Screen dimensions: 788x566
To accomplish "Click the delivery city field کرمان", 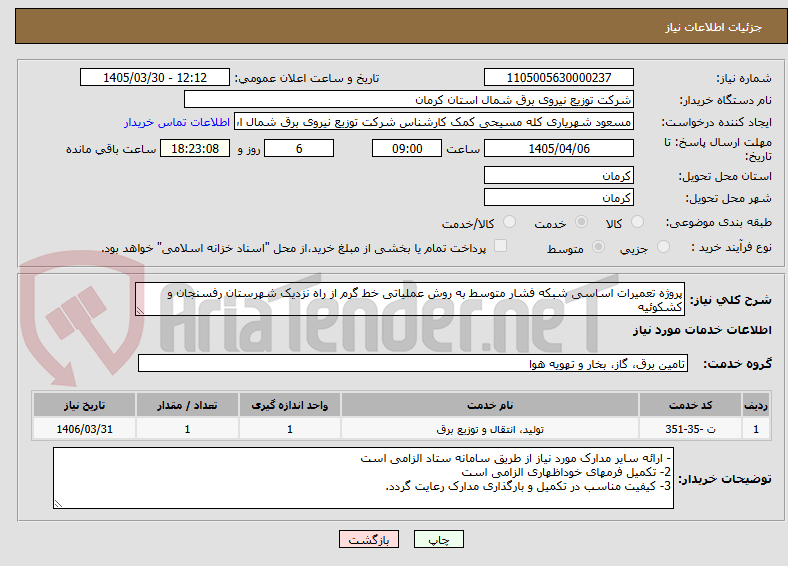I will (558, 197).
